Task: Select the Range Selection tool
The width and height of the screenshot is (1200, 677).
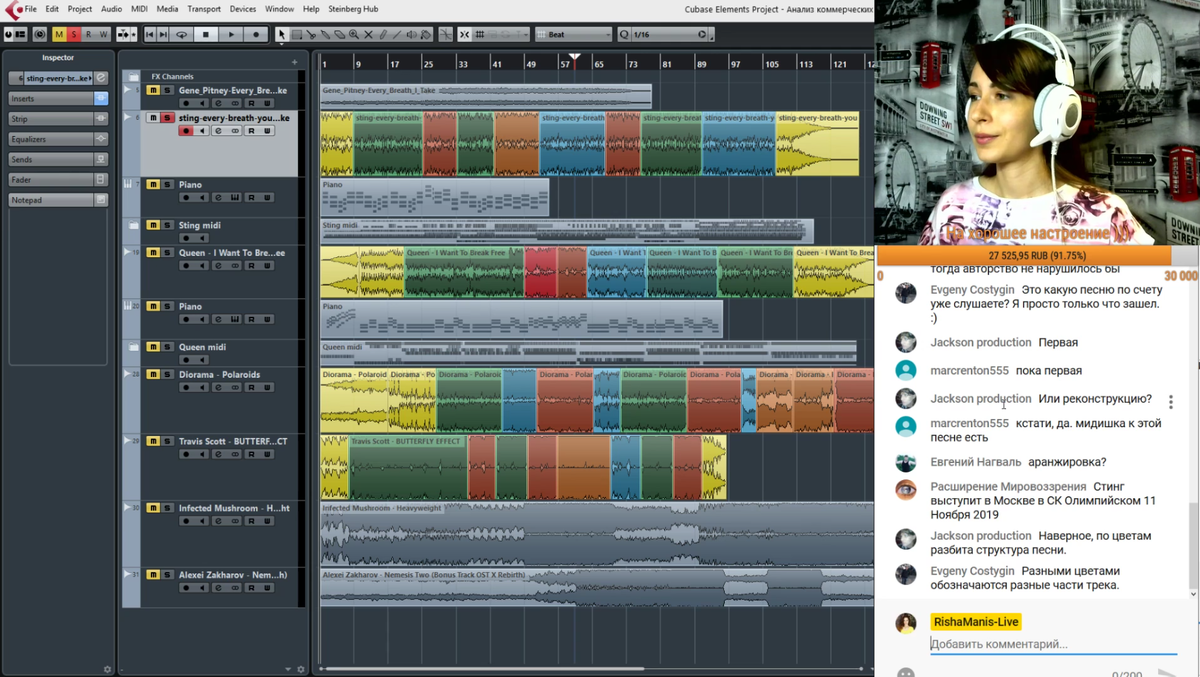Action: (296, 34)
